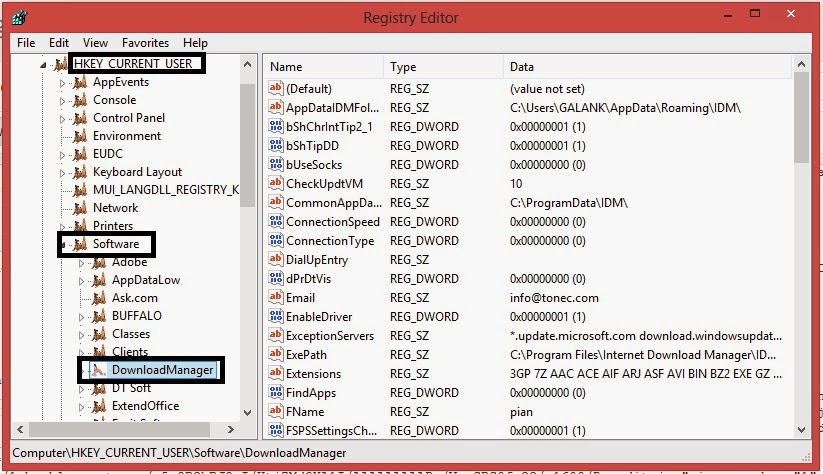Open the Edit menu

(x=59, y=43)
